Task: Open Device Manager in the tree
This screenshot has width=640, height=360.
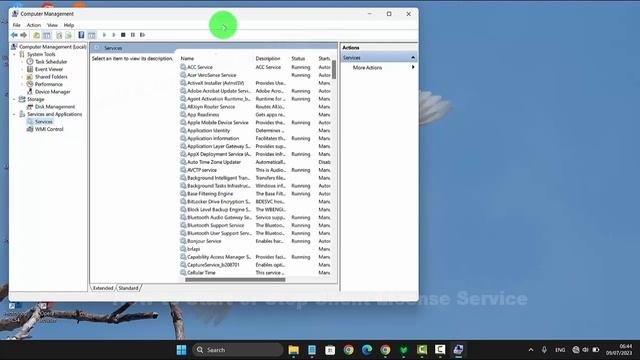Action: pos(53,92)
